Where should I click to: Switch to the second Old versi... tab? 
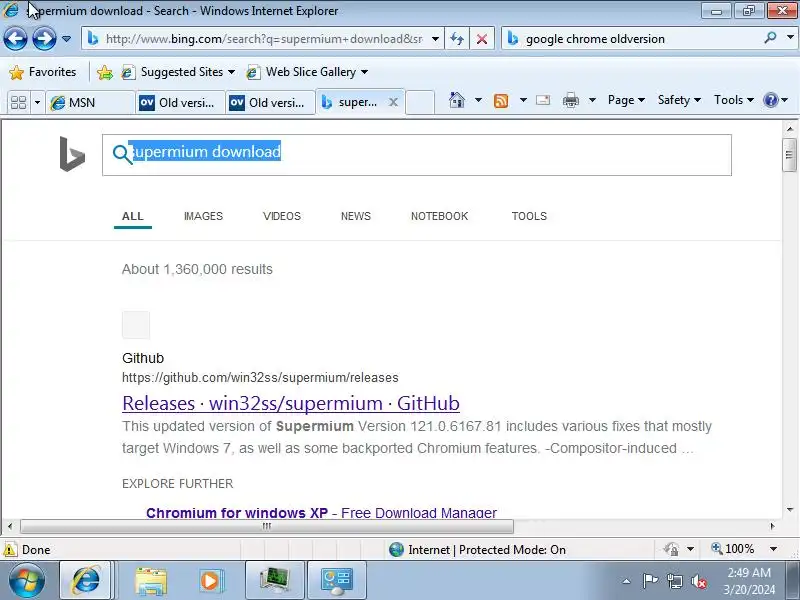[270, 103]
